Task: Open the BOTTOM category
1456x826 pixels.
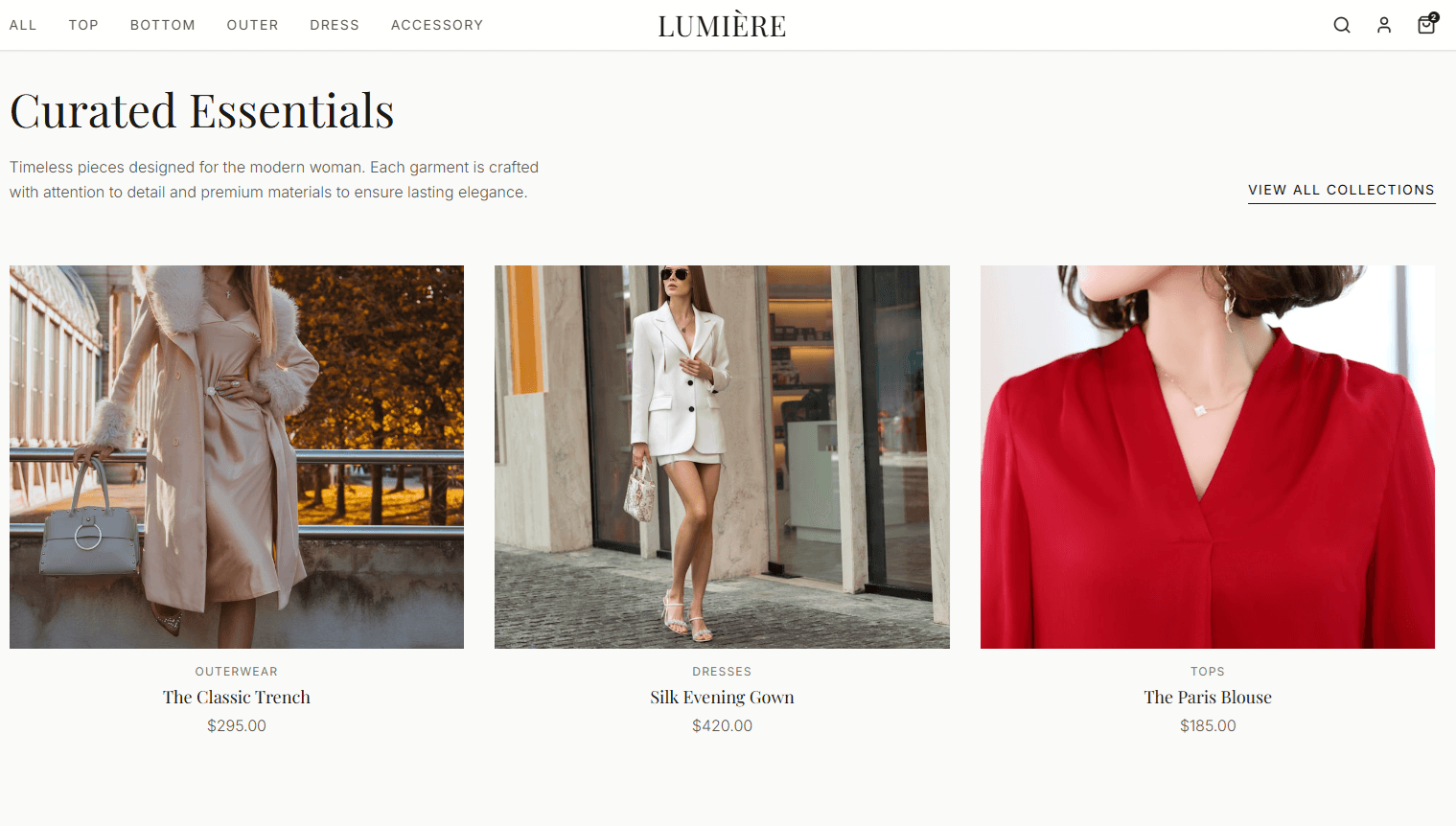Action: (x=163, y=25)
